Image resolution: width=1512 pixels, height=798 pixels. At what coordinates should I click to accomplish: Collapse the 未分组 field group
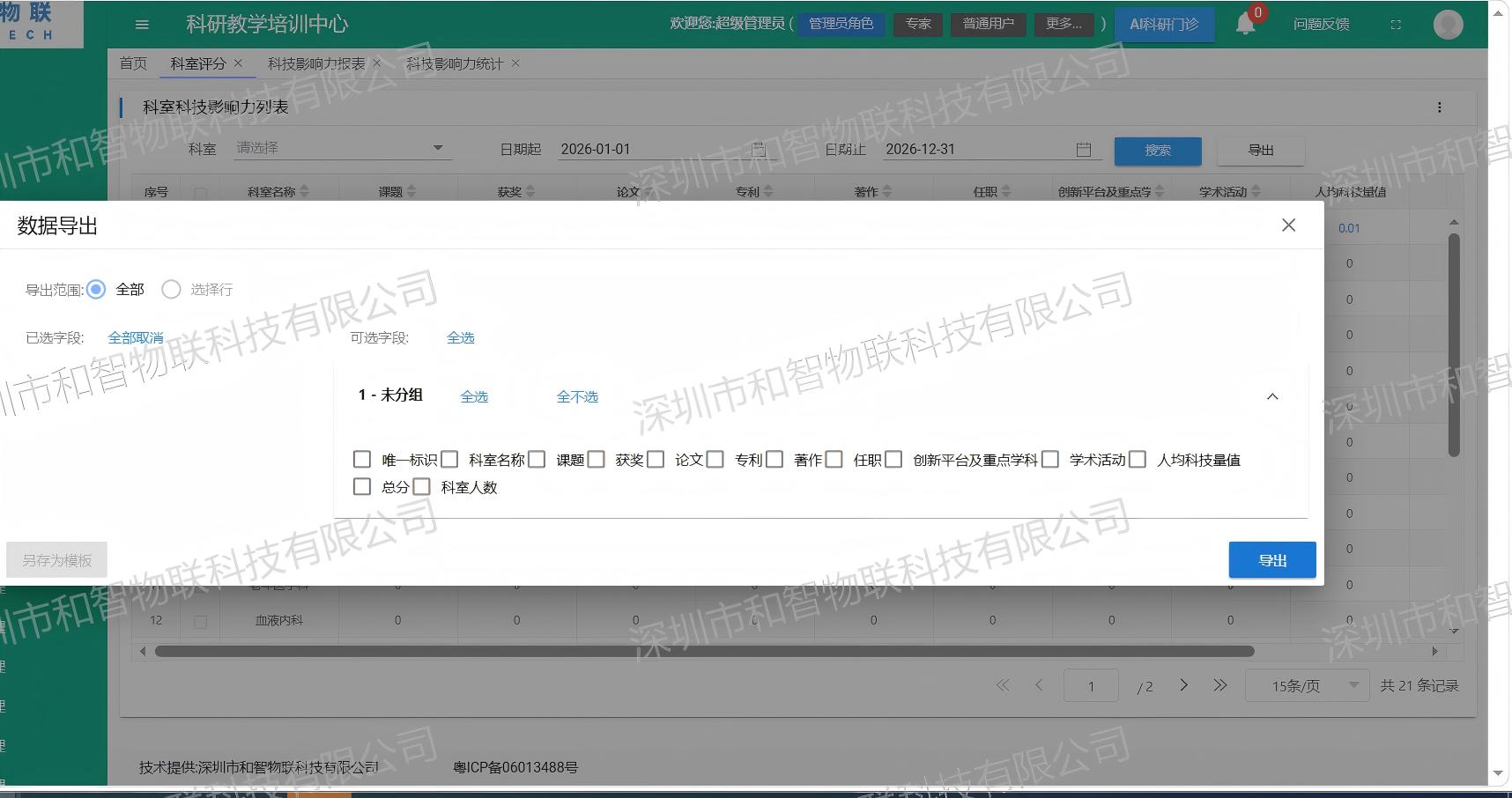click(1272, 396)
